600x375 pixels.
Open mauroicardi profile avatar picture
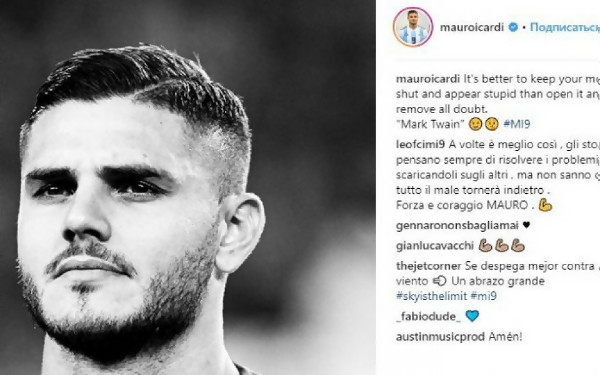pyautogui.click(x=412, y=27)
